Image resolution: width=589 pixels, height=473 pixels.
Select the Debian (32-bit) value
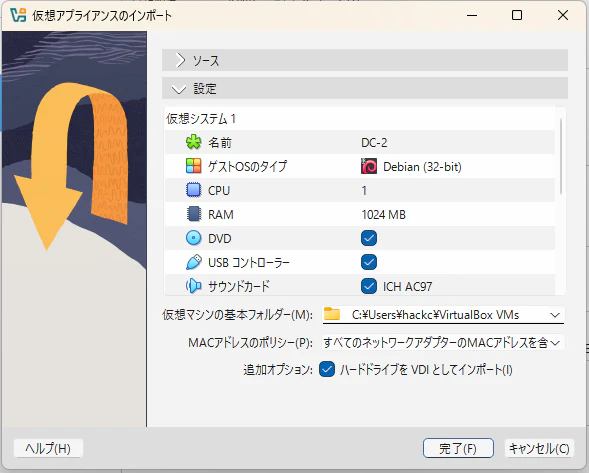click(x=422, y=167)
